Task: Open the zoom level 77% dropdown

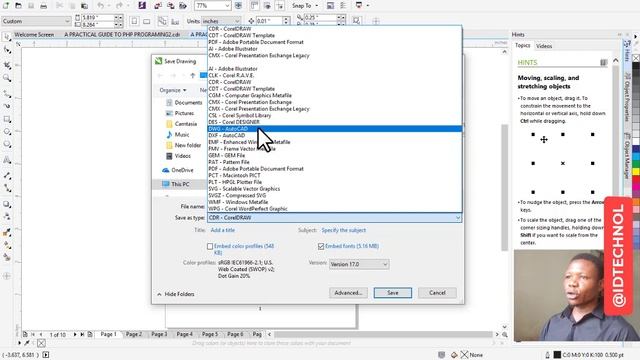Action: [227, 6]
